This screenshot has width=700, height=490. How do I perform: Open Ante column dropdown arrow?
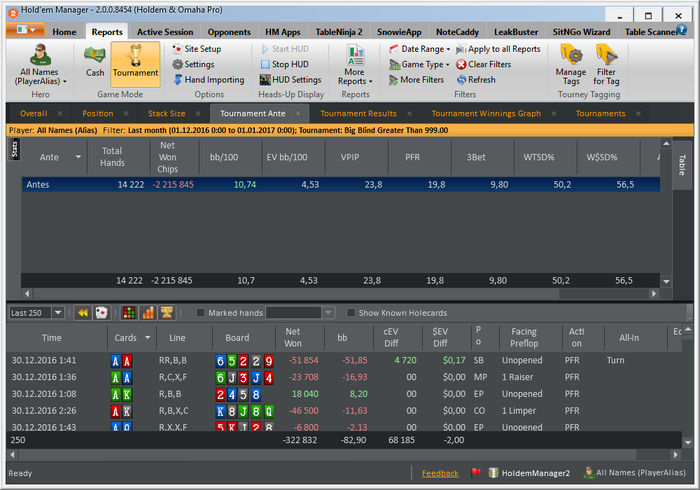(78, 157)
